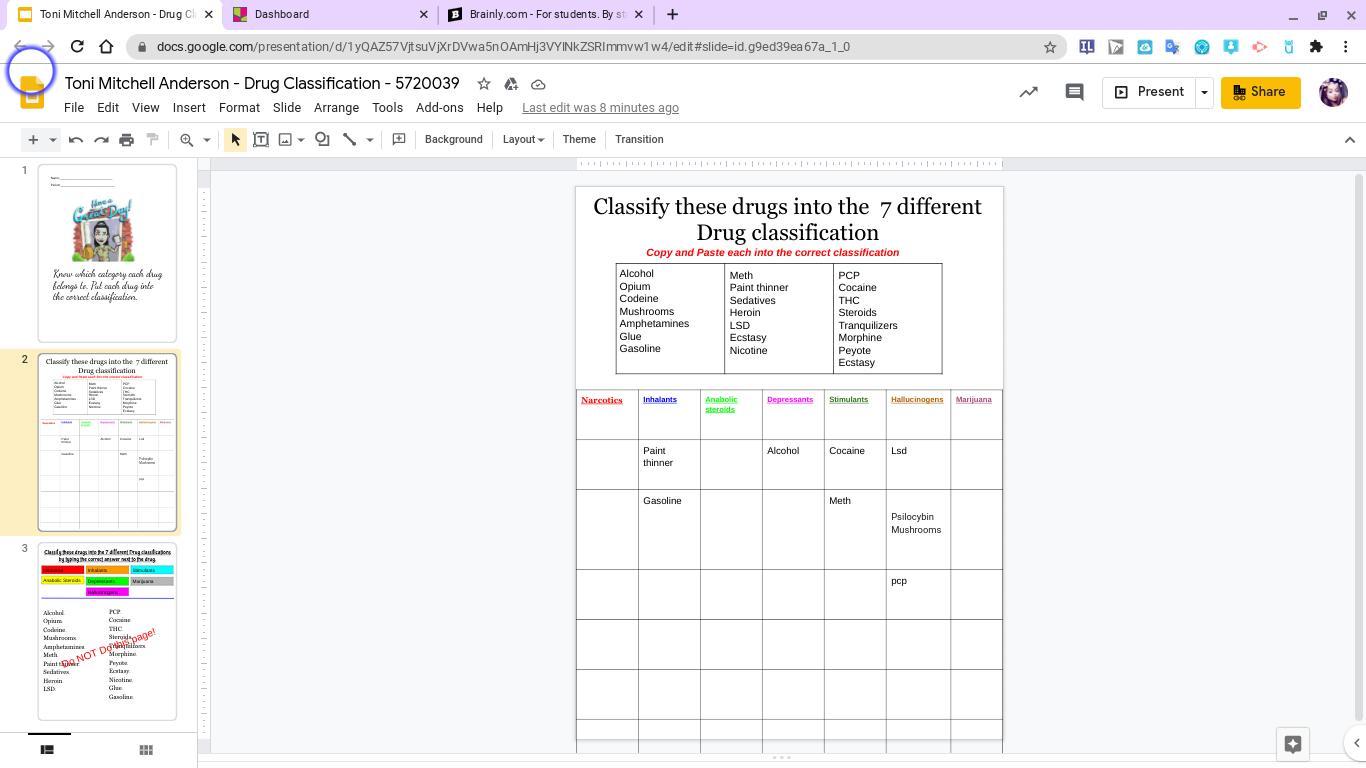Star this presentation
Screen dimensions: 1366x768
click(484, 84)
